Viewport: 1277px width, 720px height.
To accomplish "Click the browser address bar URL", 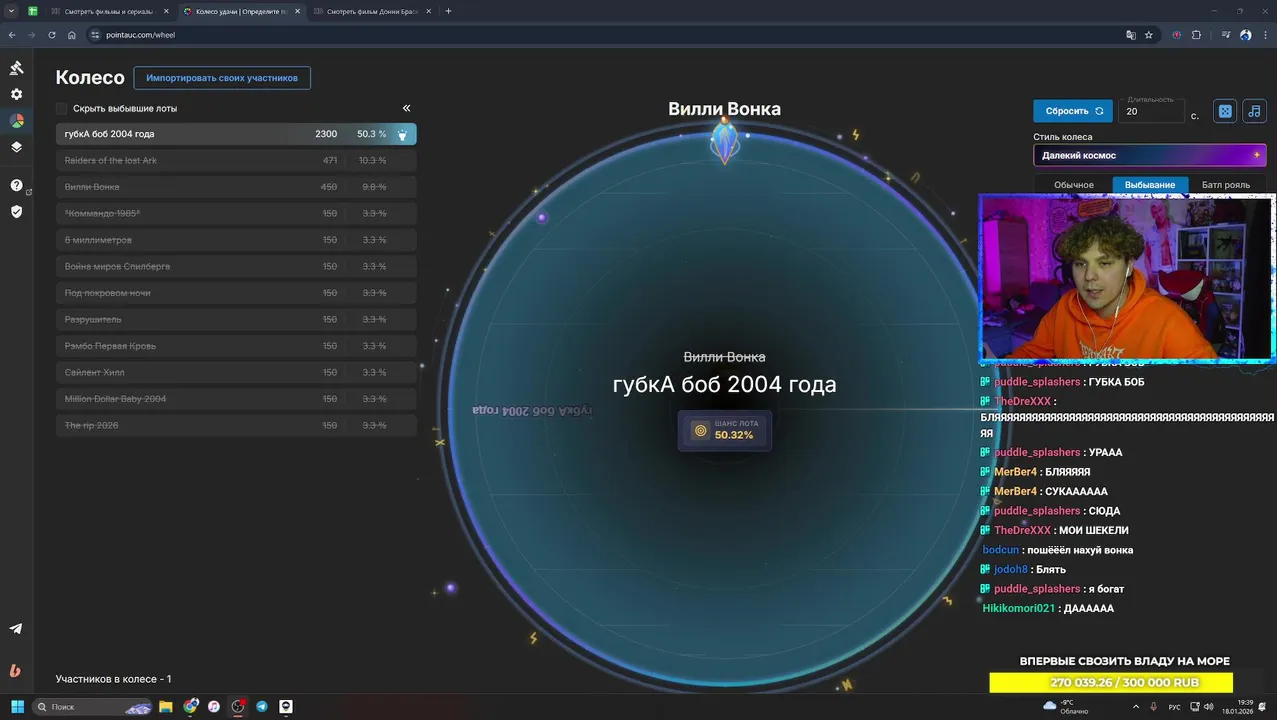I will pos(141,35).
